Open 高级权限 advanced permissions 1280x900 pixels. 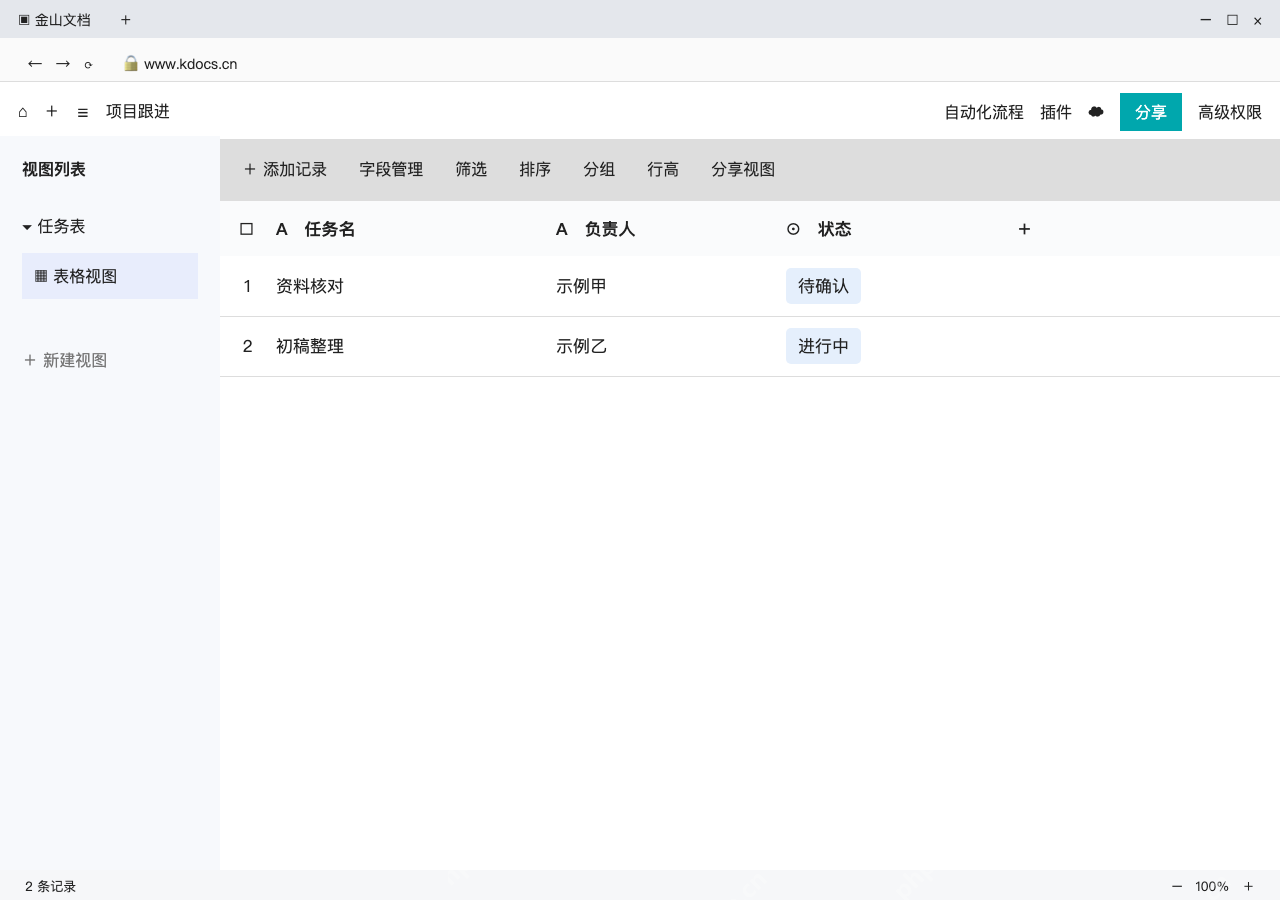1230,112
